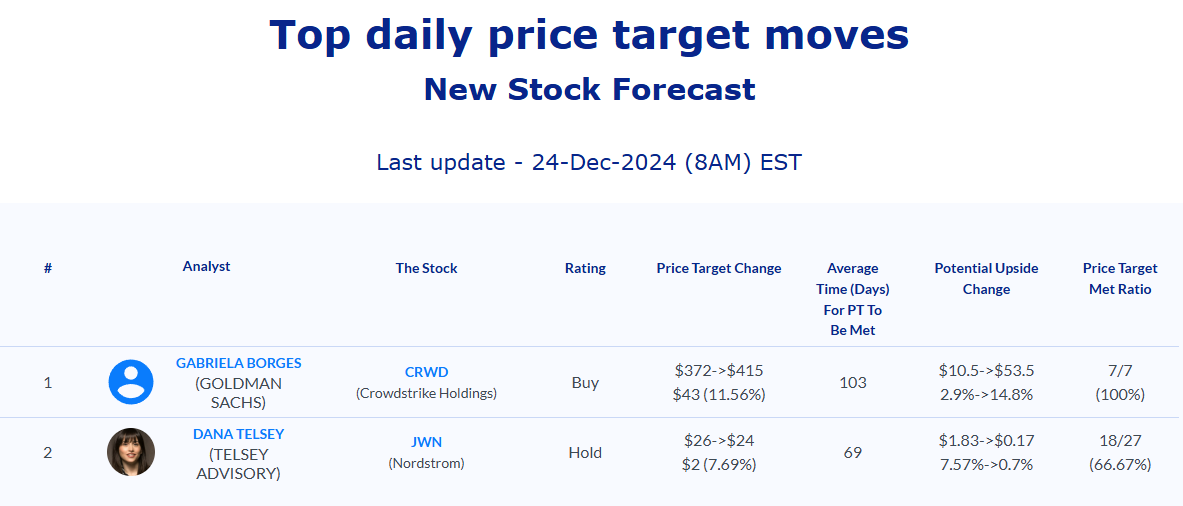This screenshot has height=506, width=1183.
Task: Click Gabriela Borges default avatar icon
Action: [x=131, y=382]
